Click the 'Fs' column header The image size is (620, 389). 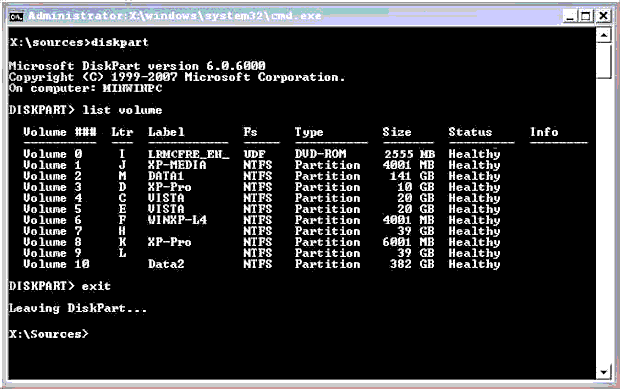coord(250,132)
